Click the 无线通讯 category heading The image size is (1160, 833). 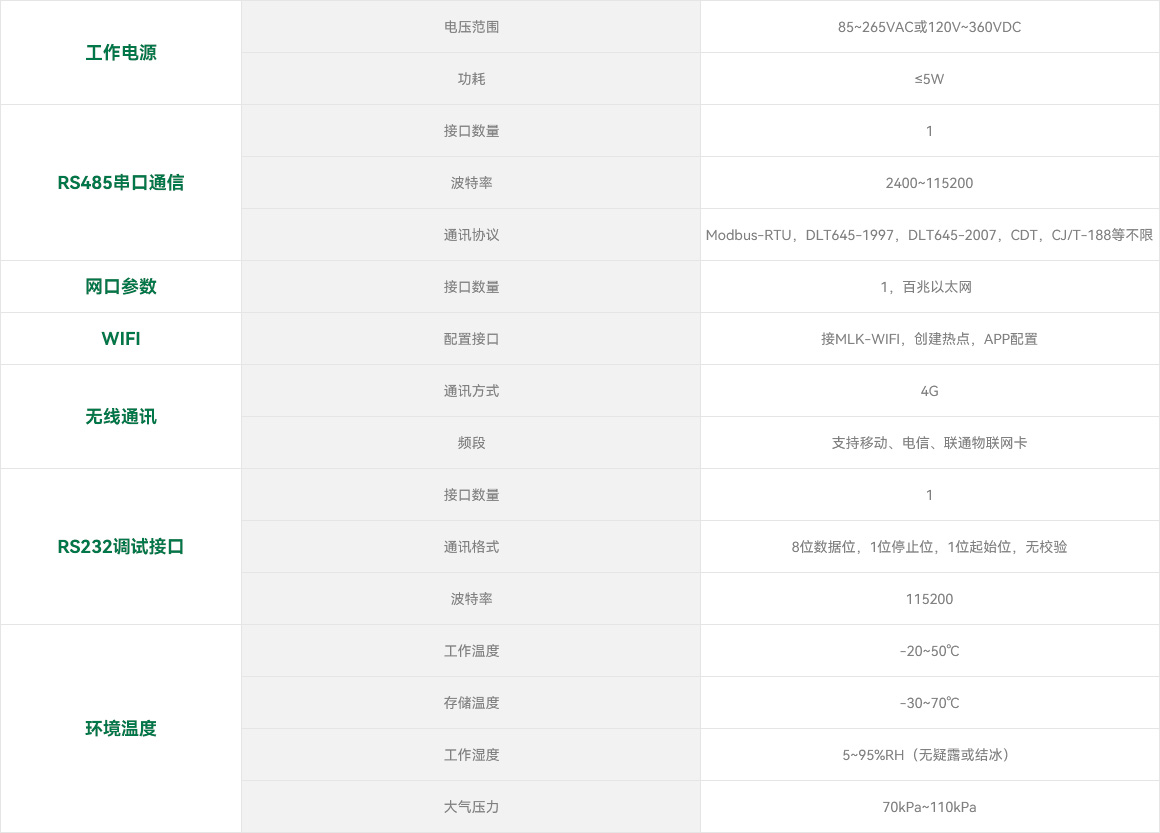tap(121, 417)
